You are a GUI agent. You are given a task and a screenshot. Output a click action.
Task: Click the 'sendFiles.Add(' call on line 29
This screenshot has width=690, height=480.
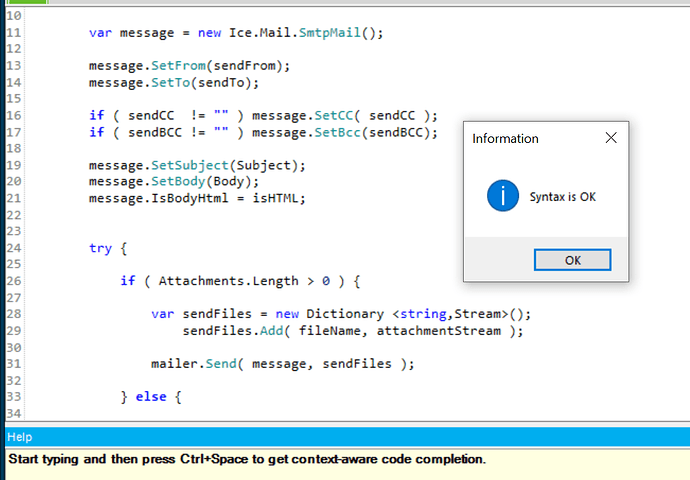point(236,331)
